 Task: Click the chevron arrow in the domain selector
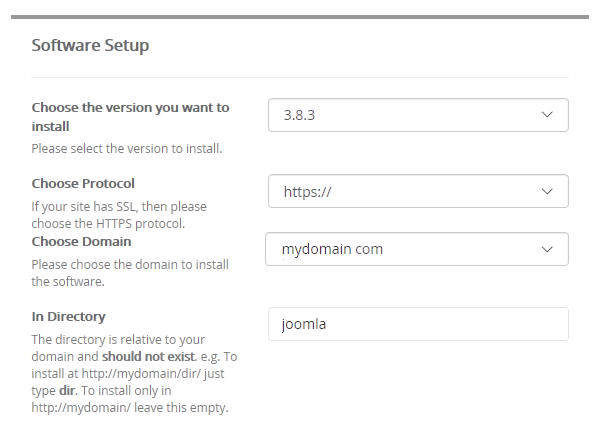(x=547, y=250)
